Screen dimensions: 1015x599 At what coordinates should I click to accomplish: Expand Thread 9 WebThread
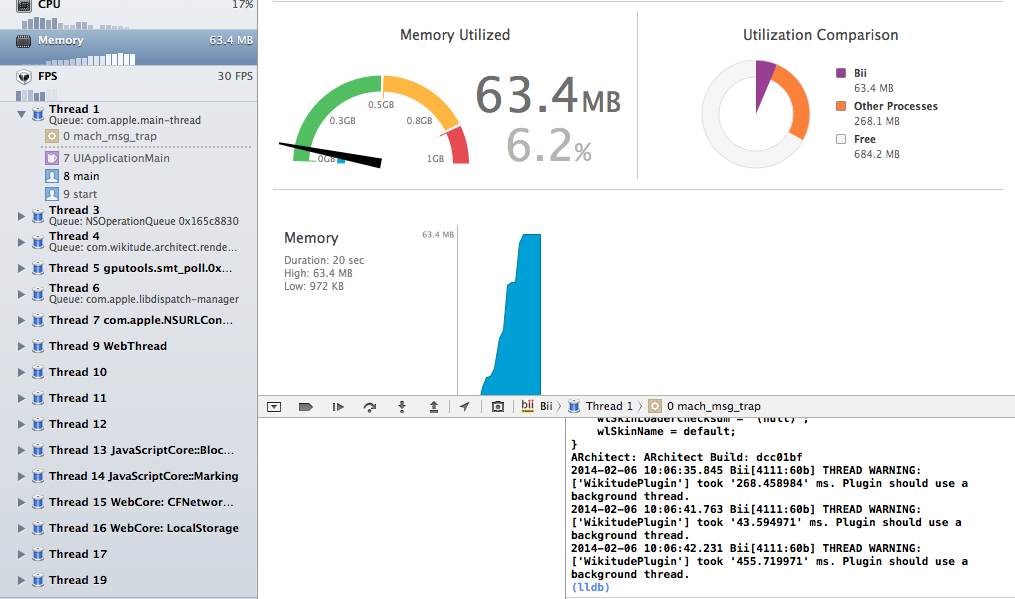point(21,346)
